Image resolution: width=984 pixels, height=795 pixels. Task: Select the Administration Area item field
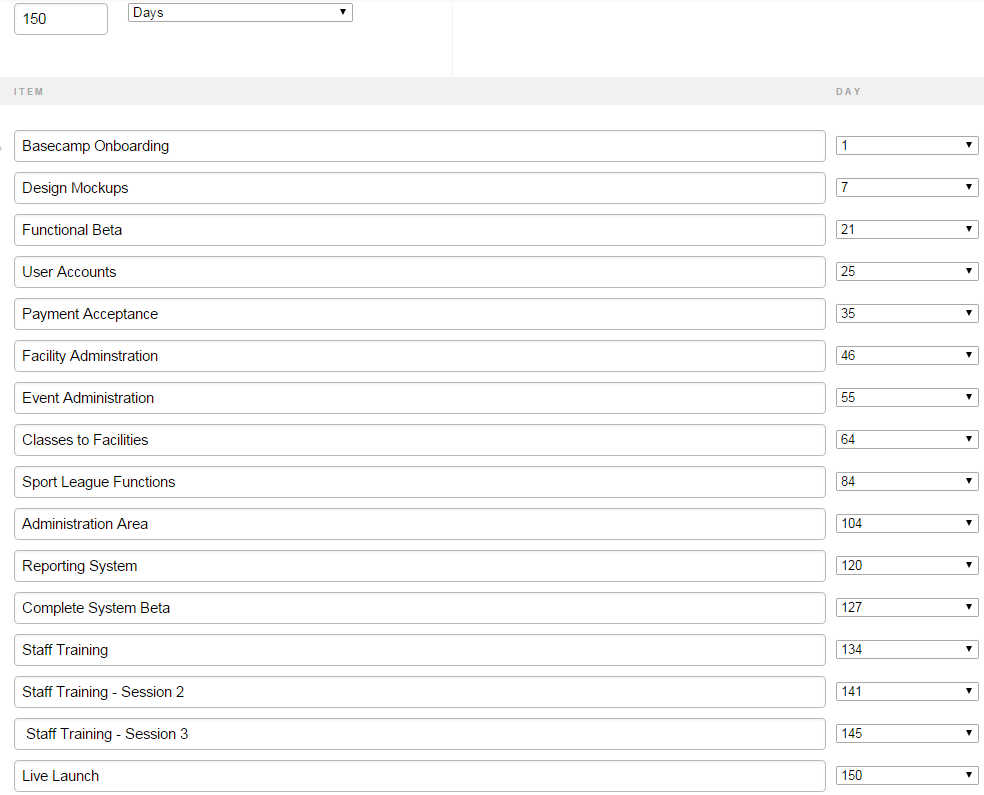(420, 524)
